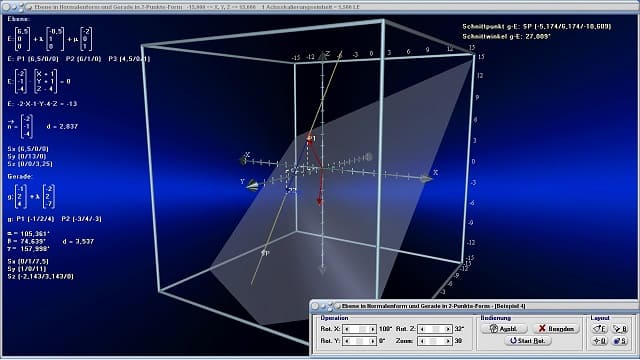
Task: Click distance value 'd = 2,837'
Action: tap(62, 127)
